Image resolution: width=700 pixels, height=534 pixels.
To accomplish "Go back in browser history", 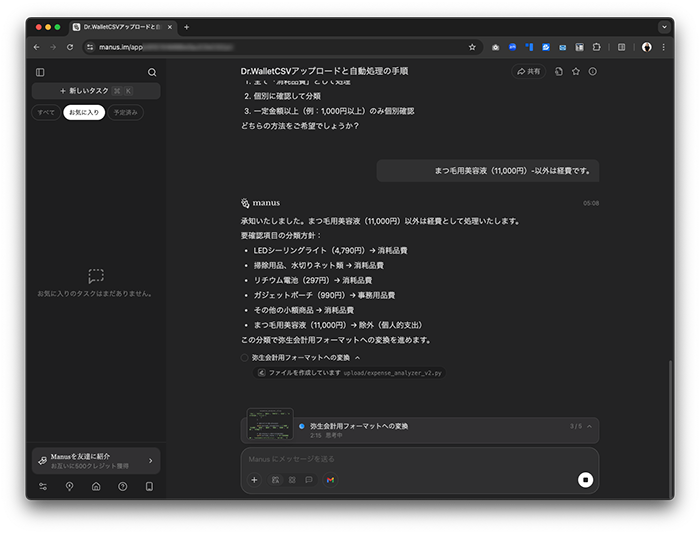I will 37,47.
